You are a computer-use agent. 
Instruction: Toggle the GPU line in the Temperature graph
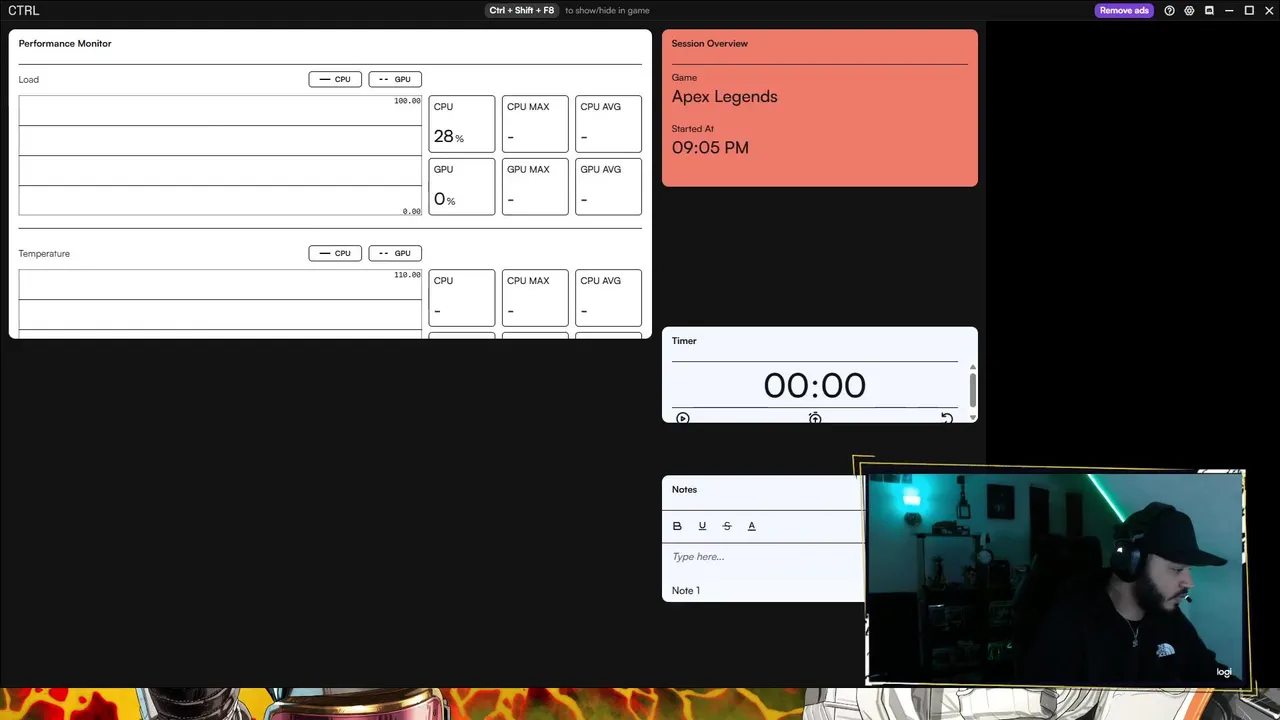395,253
